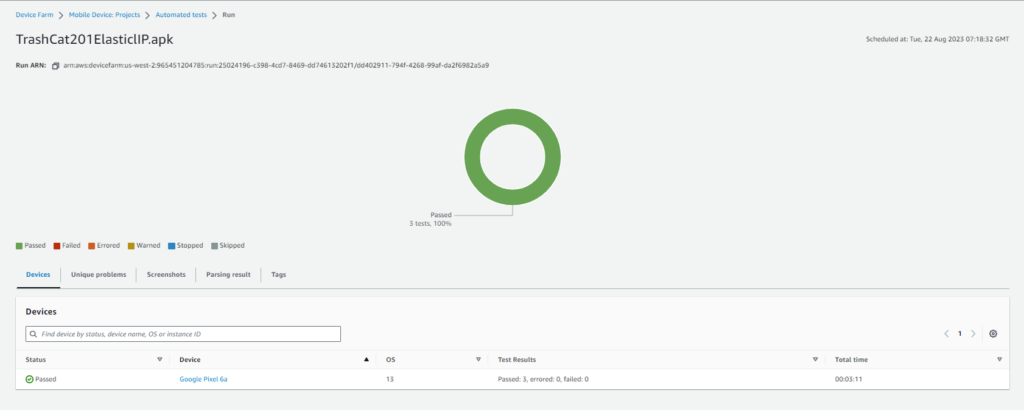The image size is (1024, 410).
Task: Click the 'Passed: 3, errored: 0, failed: 0' cell
Action: click(543, 379)
